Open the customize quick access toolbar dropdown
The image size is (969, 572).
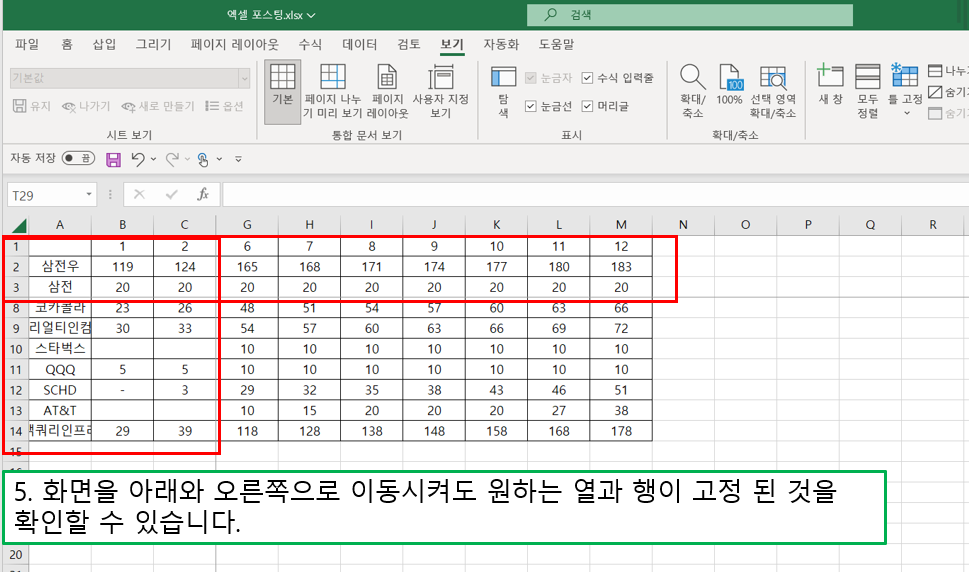tap(239, 159)
